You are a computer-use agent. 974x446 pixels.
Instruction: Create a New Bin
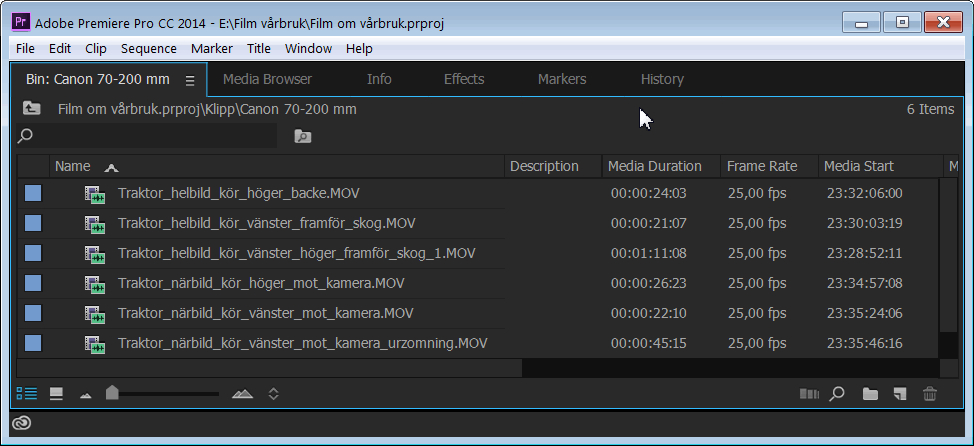click(x=870, y=394)
